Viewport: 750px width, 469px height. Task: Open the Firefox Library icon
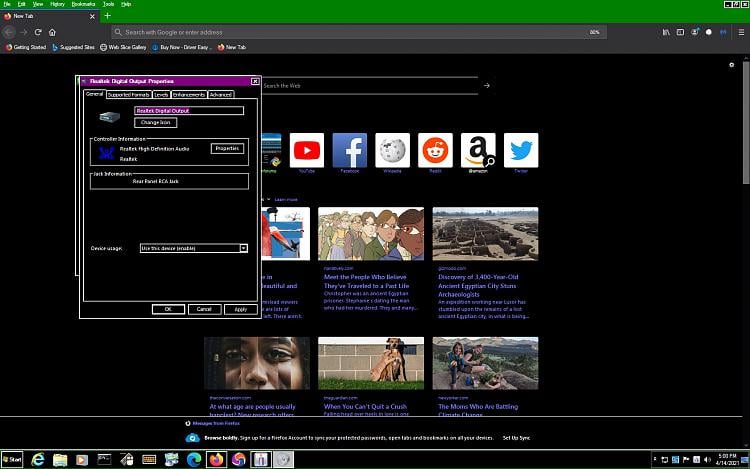click(666, 32)
